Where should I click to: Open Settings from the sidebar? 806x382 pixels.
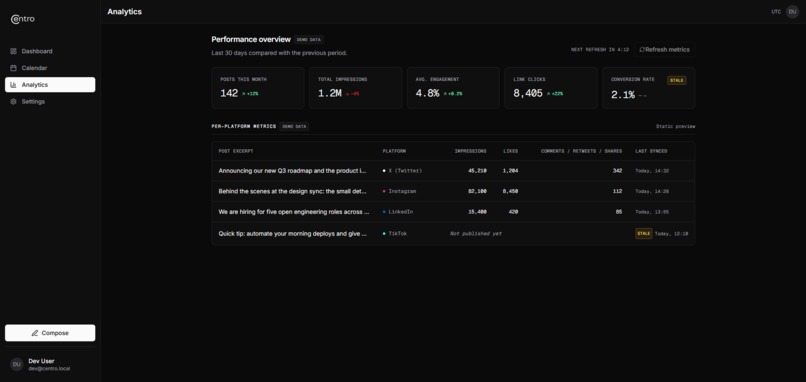(50, 102)
